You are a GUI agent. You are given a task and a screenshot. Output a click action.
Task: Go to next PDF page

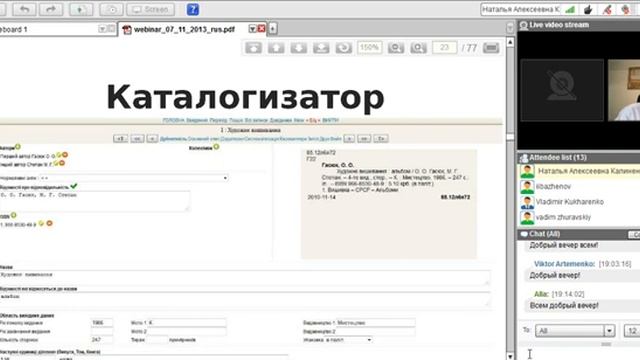tap(298, 48)
